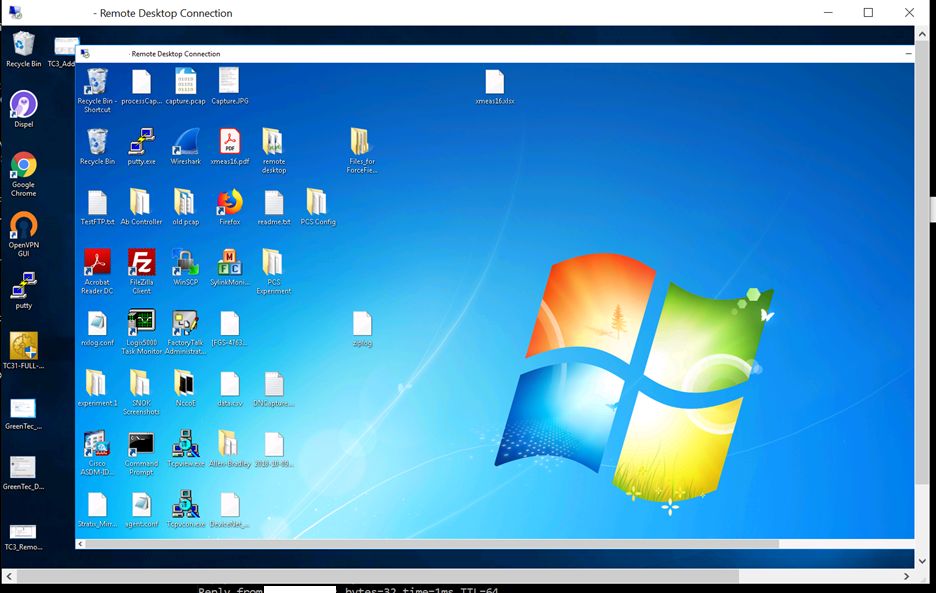This screenshot has height=593, width=936.
Task: Open the remote desktop folder
Action: click(273, 150)
